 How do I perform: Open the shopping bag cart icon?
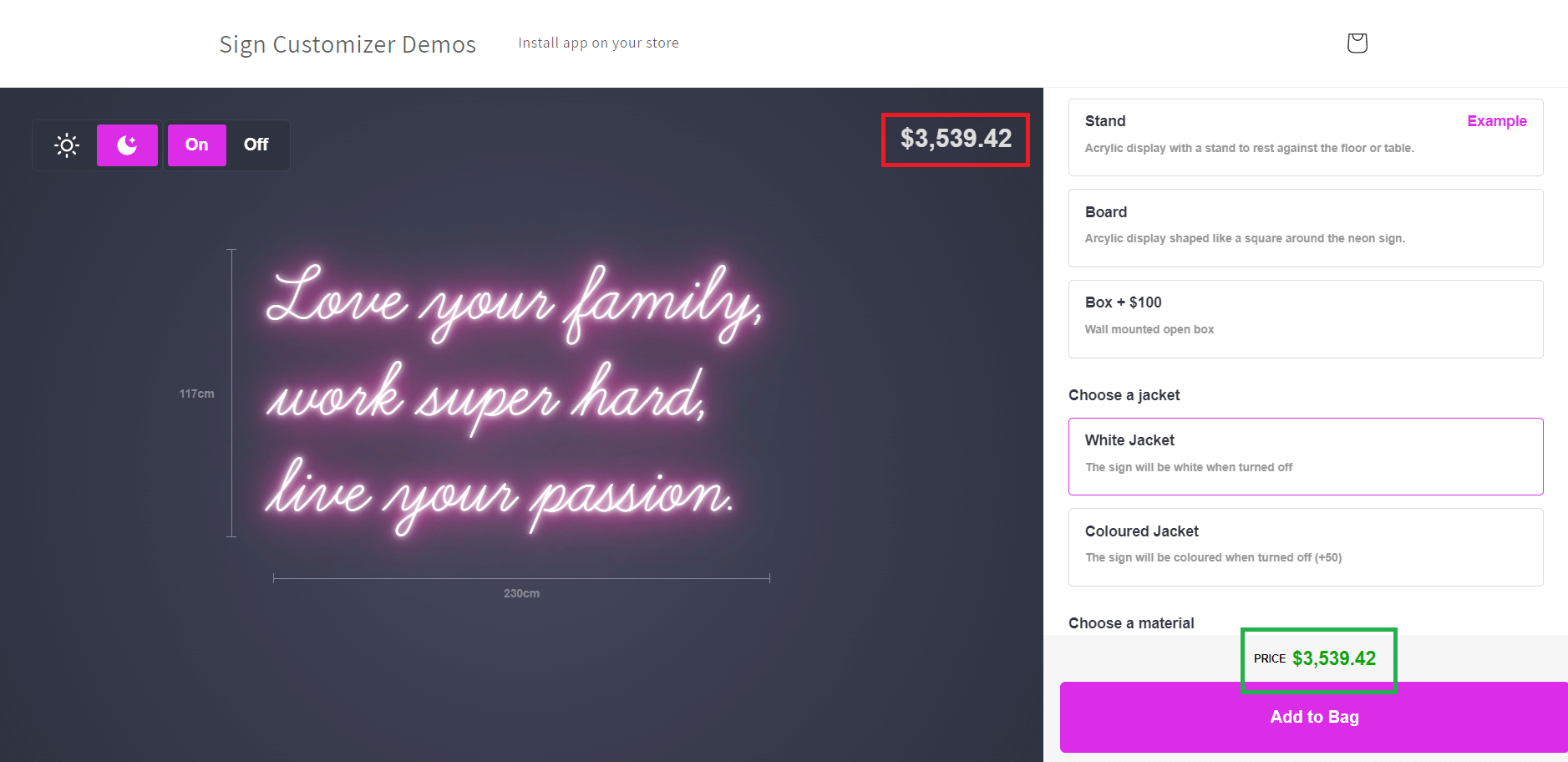1357,43
